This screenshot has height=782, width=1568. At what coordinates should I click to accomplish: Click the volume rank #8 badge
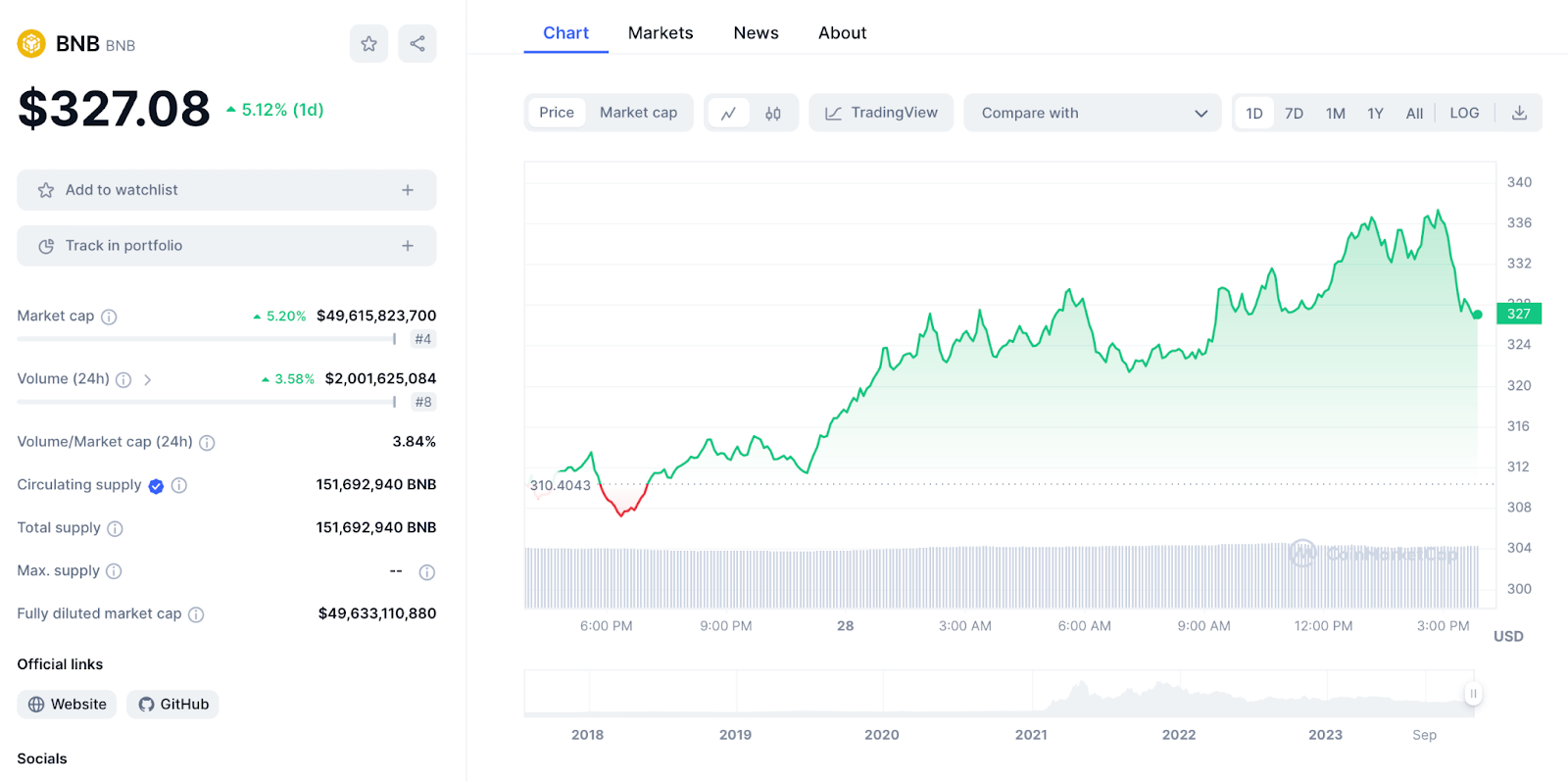[x=423, y=402]
